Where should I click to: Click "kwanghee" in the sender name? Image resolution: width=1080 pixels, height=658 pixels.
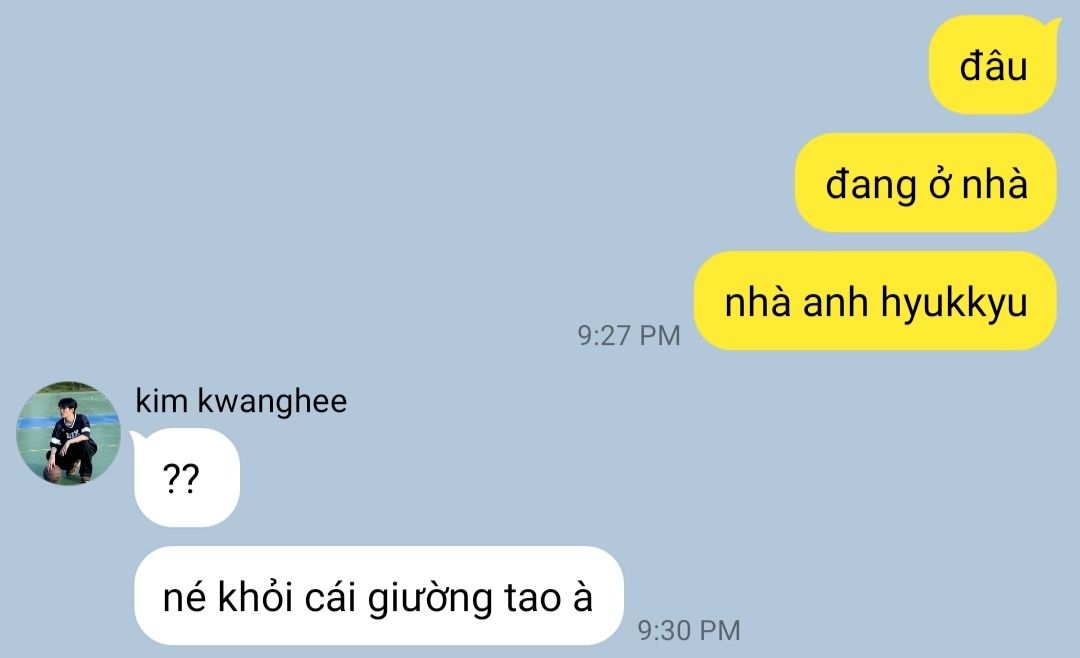(x=272, y=401)
